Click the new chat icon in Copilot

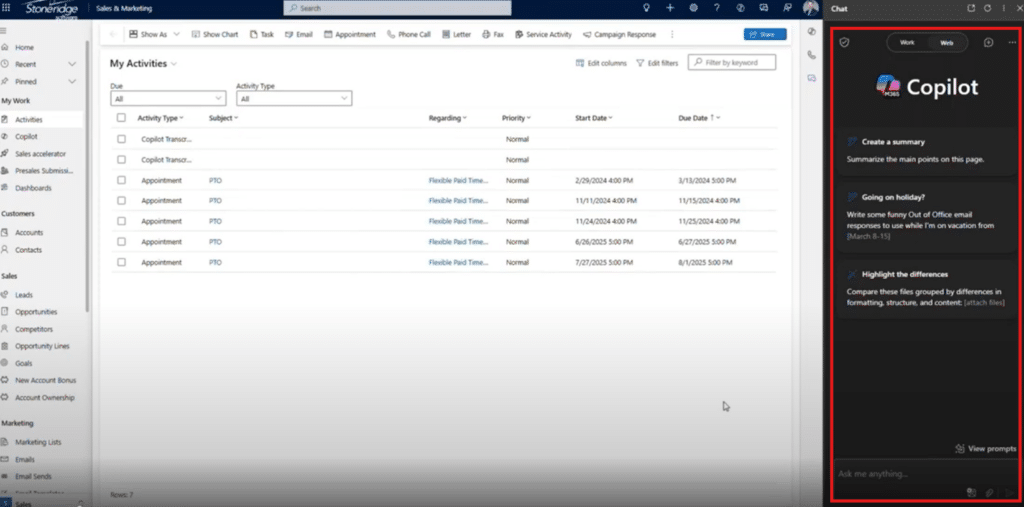click(988, 43)
